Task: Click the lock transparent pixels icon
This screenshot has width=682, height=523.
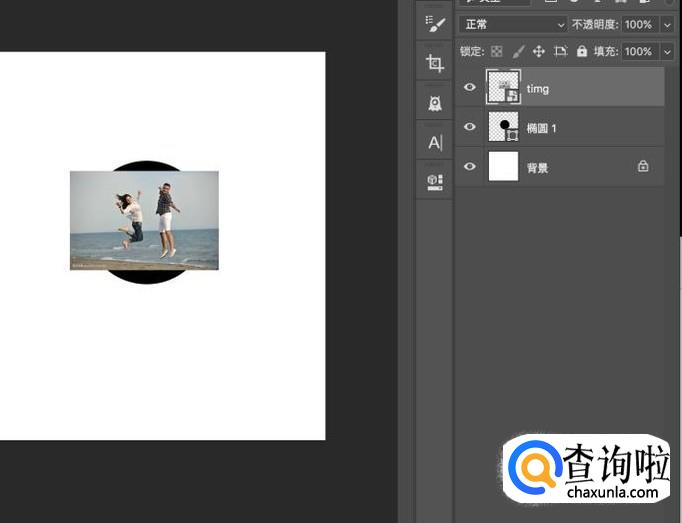Action: point(496,51)
